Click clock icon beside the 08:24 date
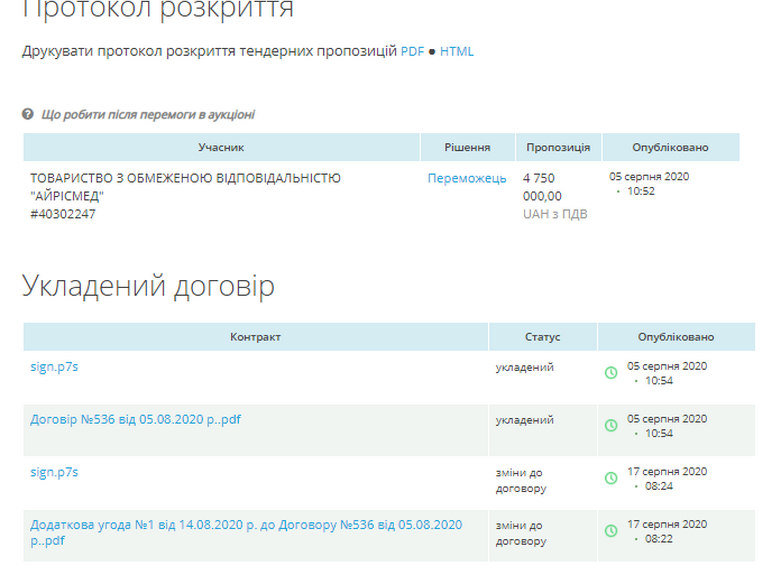 click(611, 478)
